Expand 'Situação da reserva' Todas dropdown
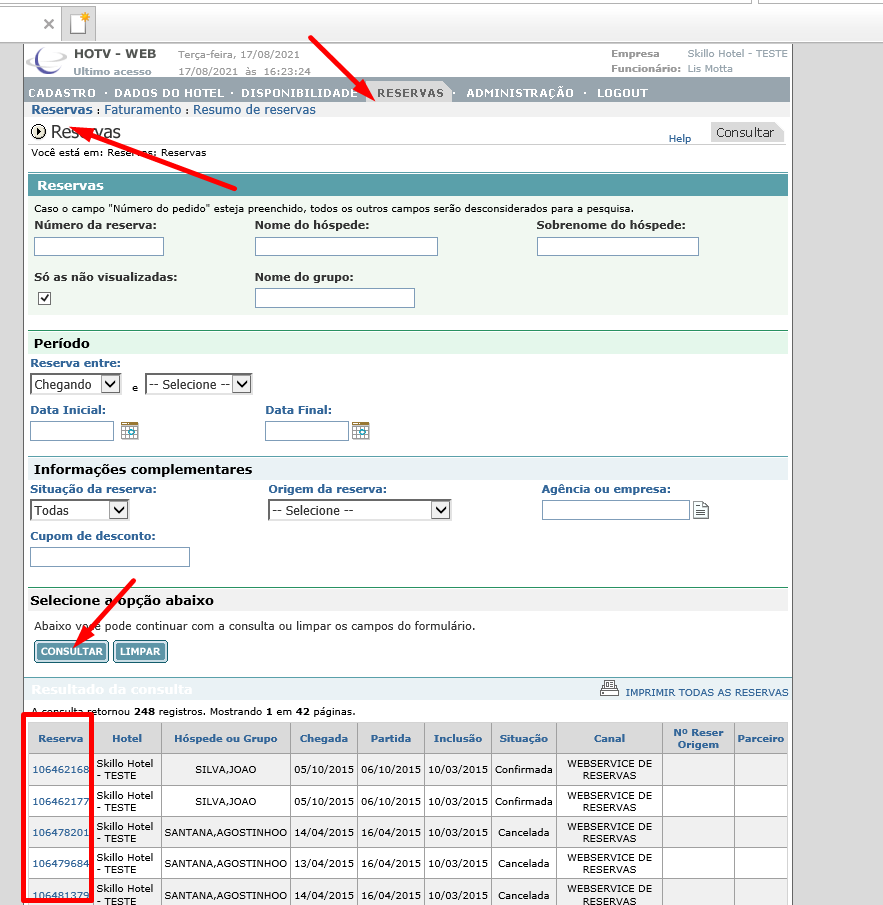The width and height of the screenshot is (883, 905). [x=79, y=510]
